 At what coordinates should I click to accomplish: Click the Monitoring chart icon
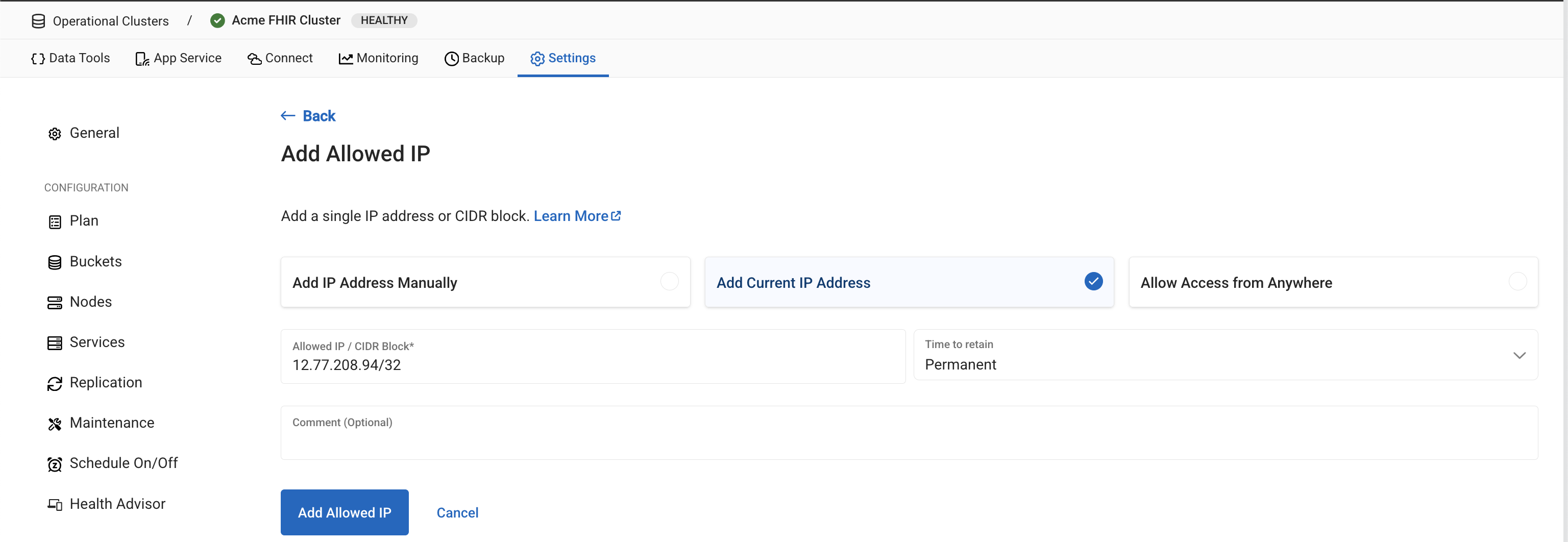[x=346, y=58]
